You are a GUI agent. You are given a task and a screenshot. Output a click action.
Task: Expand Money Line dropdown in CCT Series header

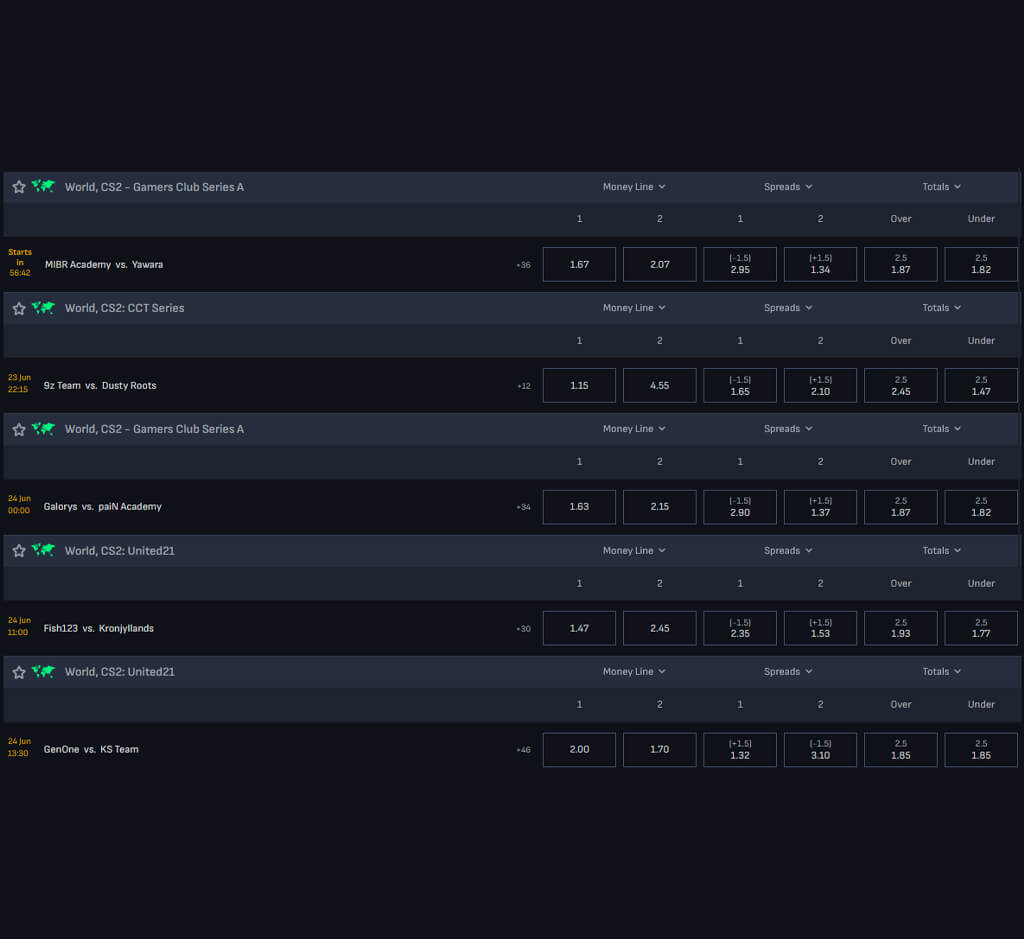tap(634, 308)
